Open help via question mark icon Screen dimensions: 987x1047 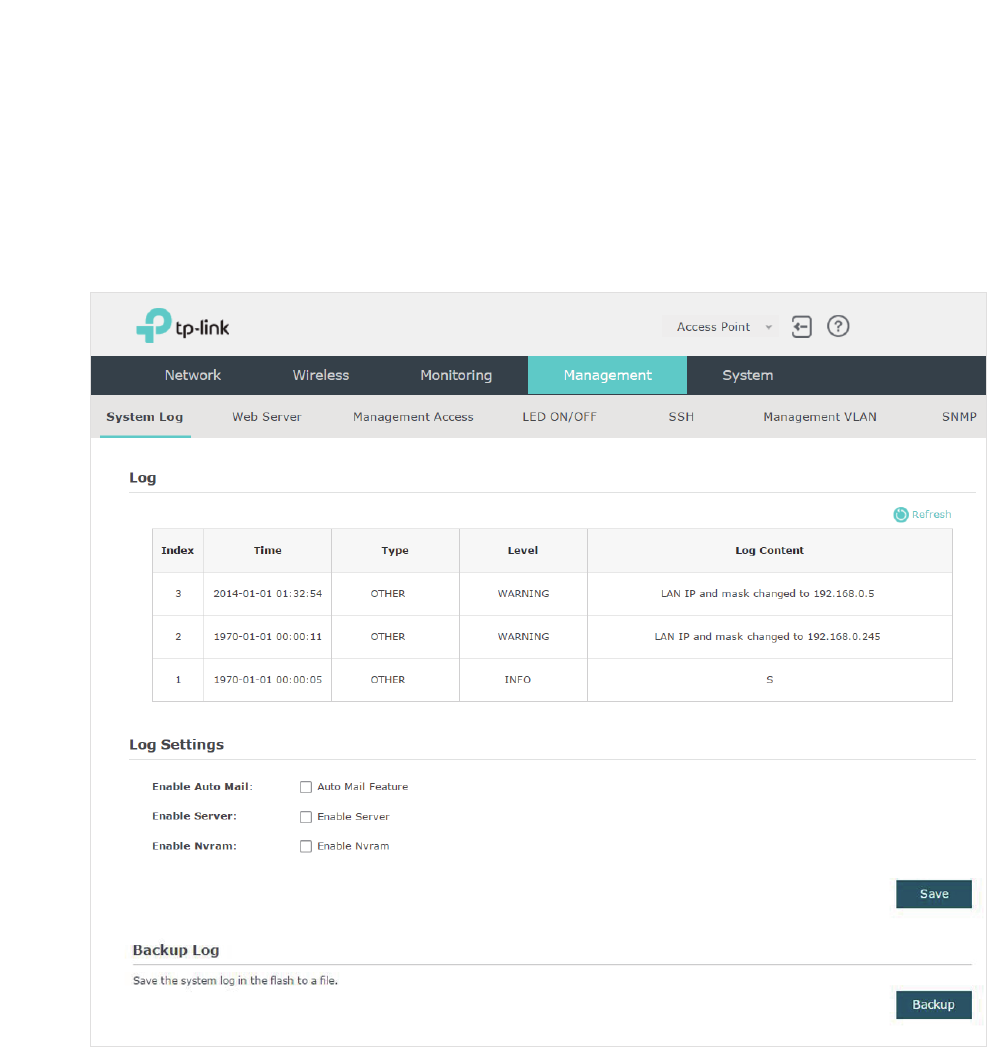pos(838,326)
